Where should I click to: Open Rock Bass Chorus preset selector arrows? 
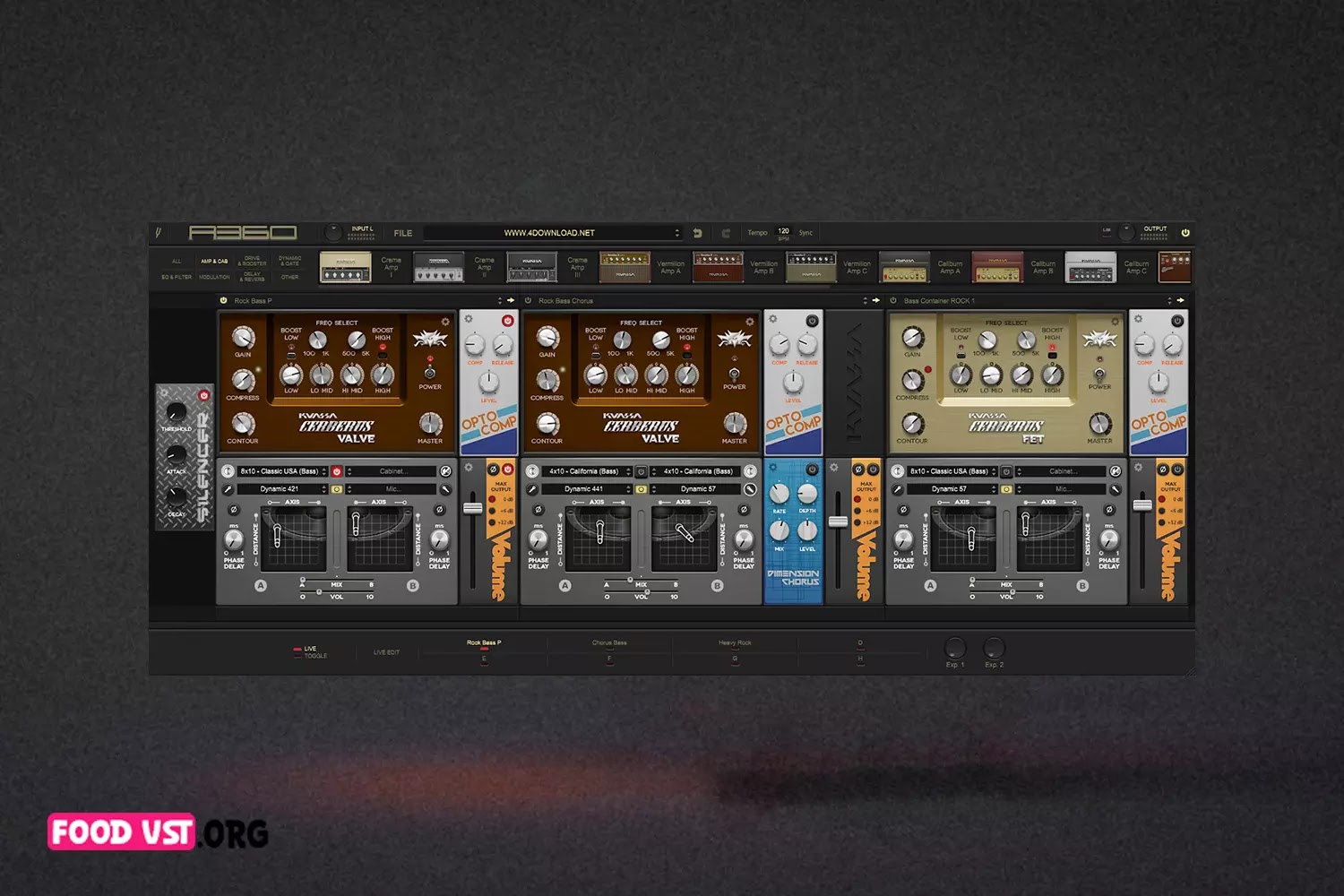click(x=866, y=301)
